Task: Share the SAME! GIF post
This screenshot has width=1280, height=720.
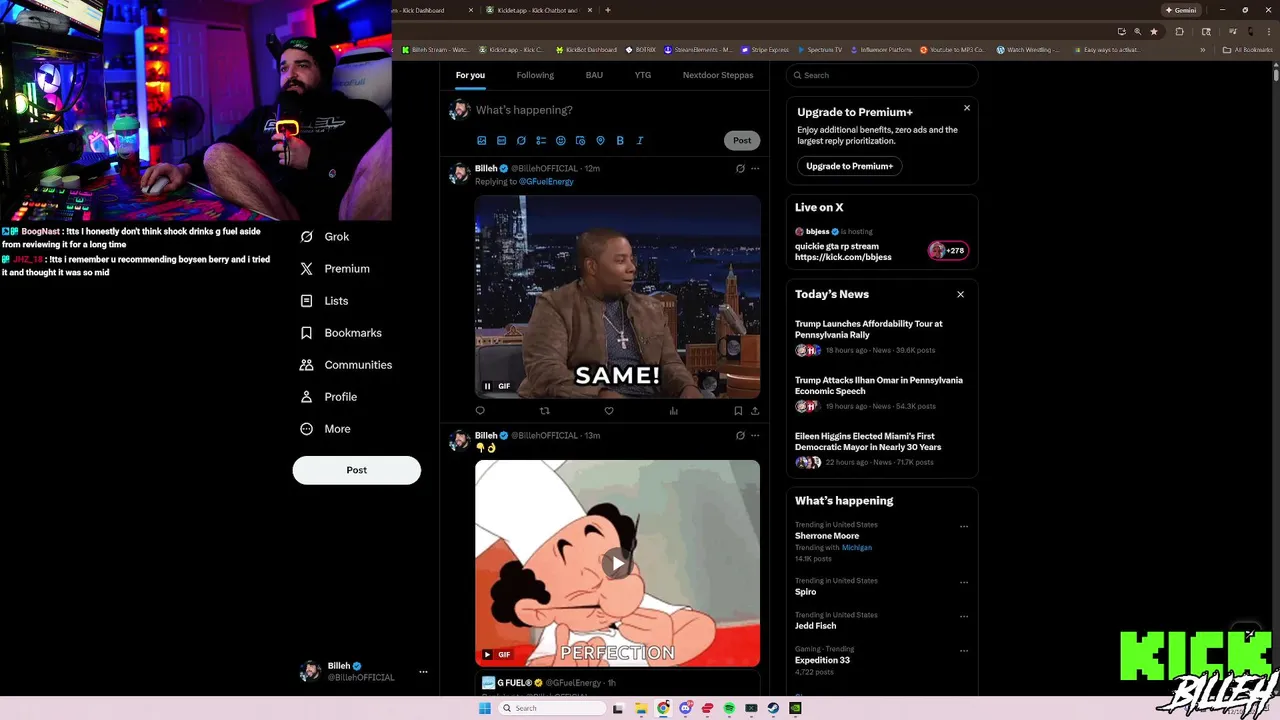Action: coord(755,411)
